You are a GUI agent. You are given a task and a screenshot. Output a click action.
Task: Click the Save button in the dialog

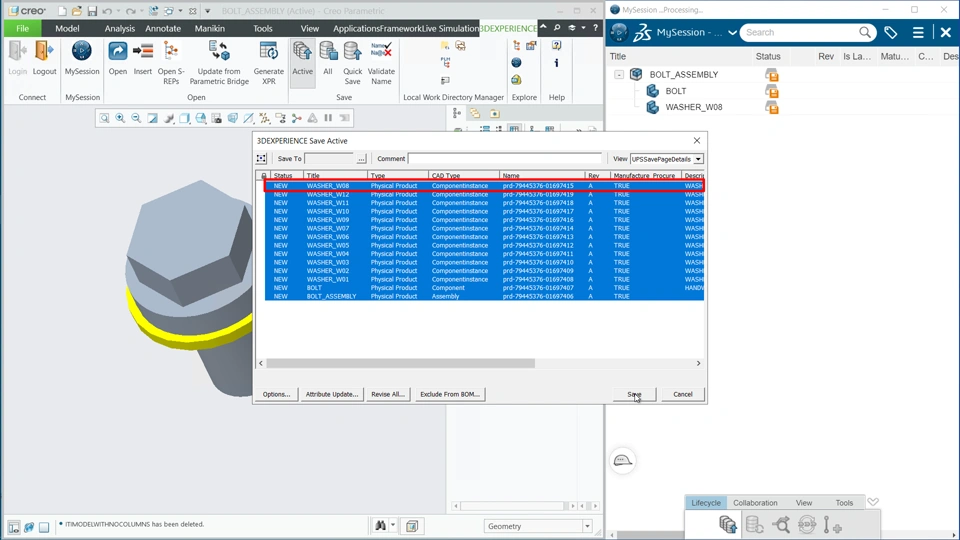[634, 394]
